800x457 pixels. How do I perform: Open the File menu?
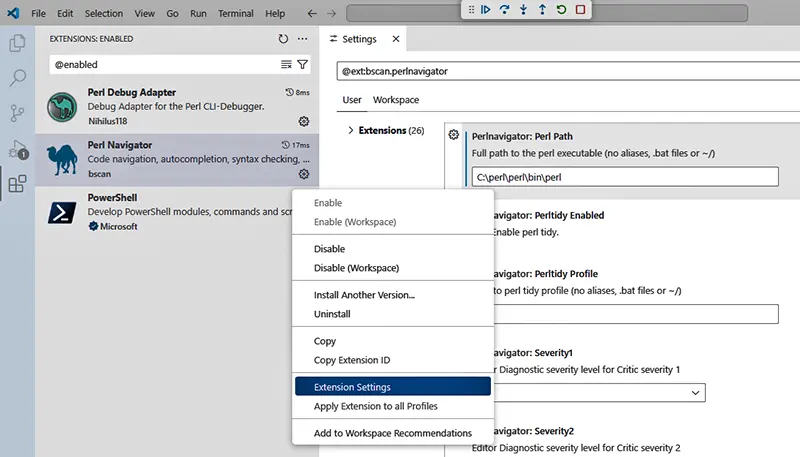[x=38, y=13]
